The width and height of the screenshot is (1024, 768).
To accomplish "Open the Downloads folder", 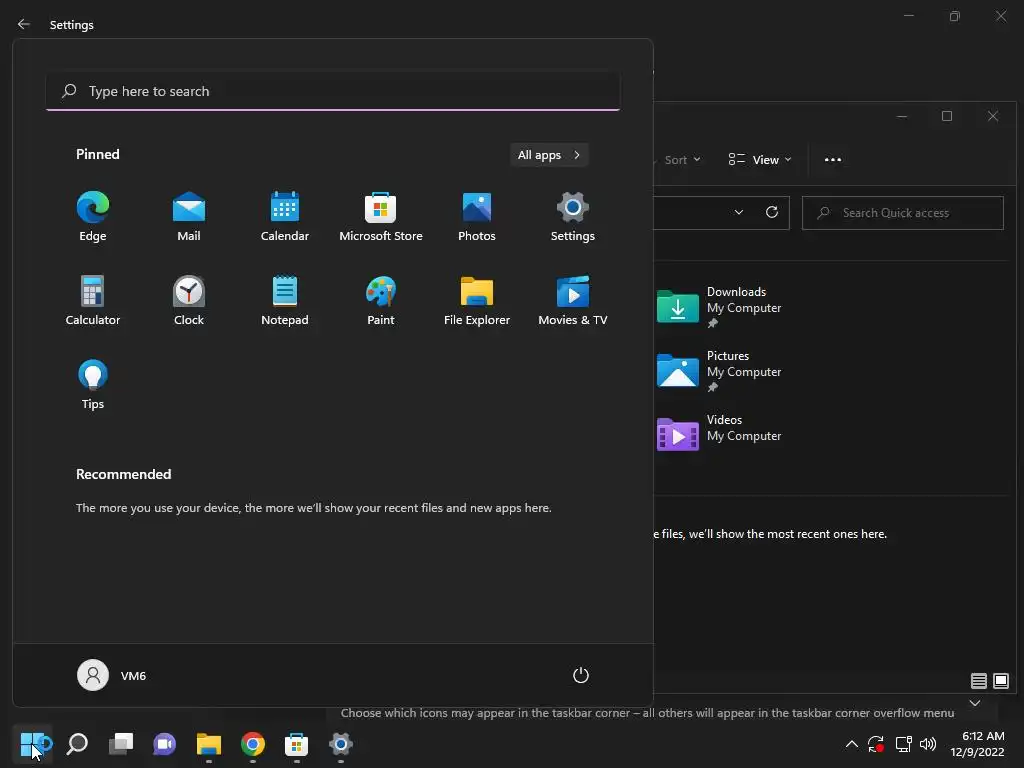I will (720, 307).
